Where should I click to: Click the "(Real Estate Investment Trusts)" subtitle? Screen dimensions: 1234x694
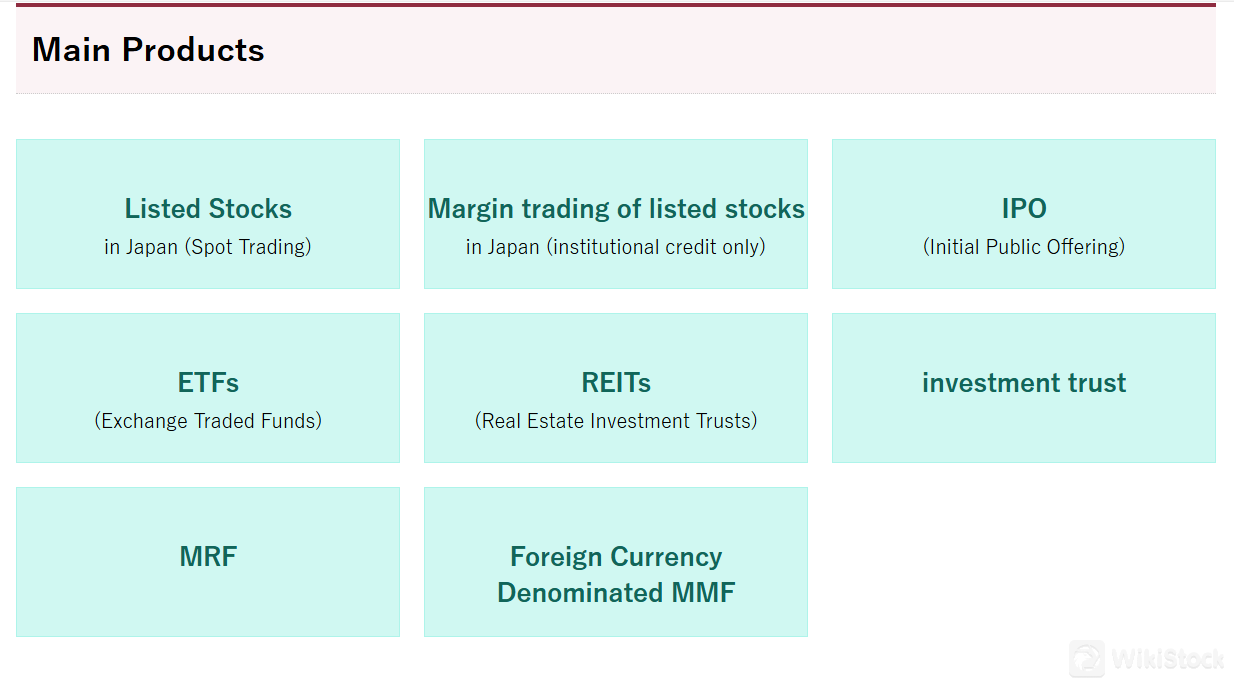[x=616, y=421]
